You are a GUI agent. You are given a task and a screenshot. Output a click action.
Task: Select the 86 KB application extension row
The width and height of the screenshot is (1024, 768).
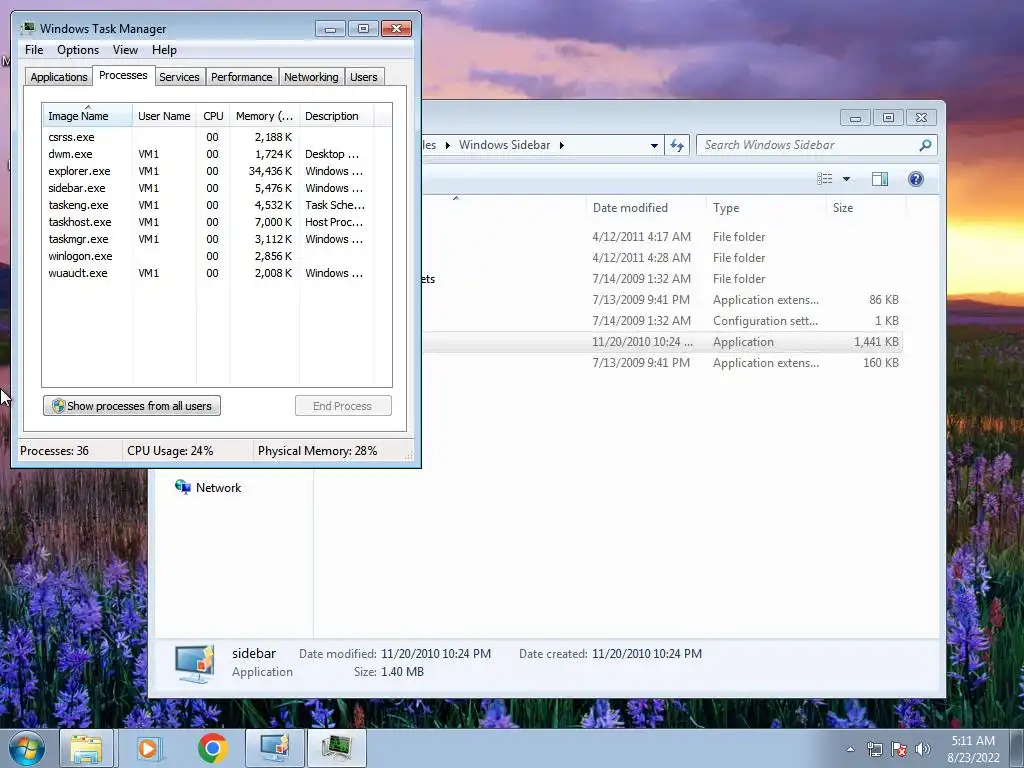(x=662, y=300)
